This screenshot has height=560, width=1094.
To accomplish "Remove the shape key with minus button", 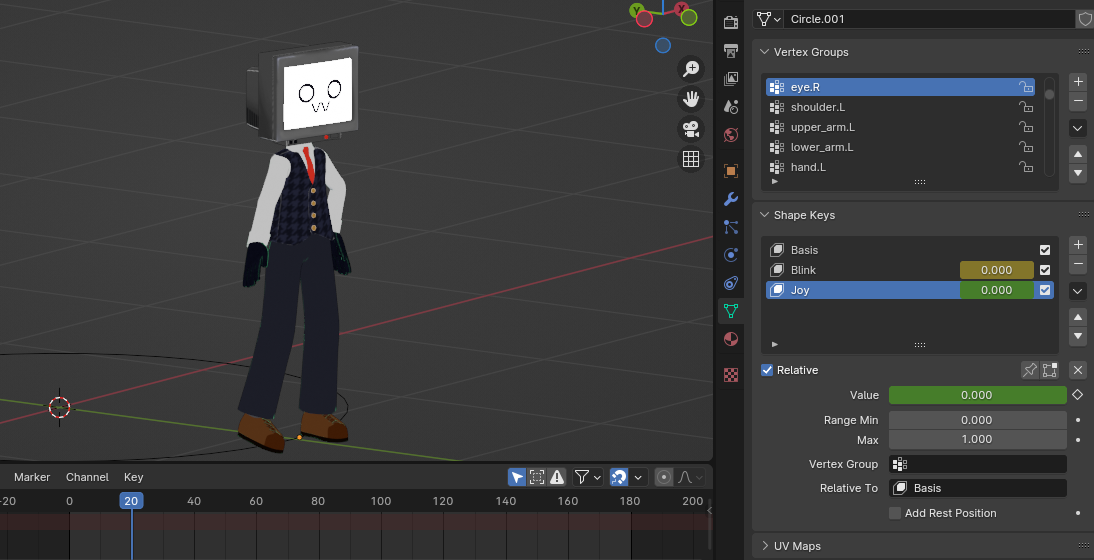I will (1078, 264).
